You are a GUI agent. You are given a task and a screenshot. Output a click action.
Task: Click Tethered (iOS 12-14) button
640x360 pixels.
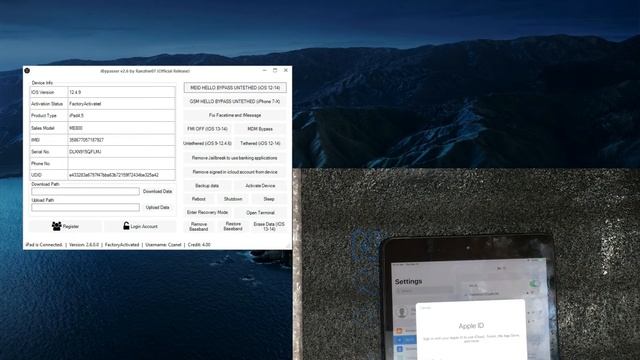(260, 144)
